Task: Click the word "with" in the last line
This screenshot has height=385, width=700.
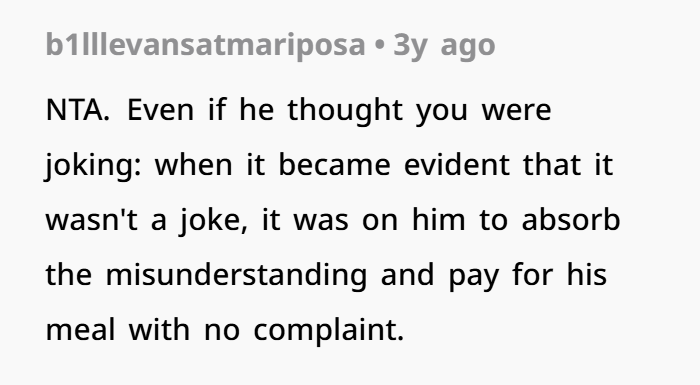Action: (x=159, y=330)
